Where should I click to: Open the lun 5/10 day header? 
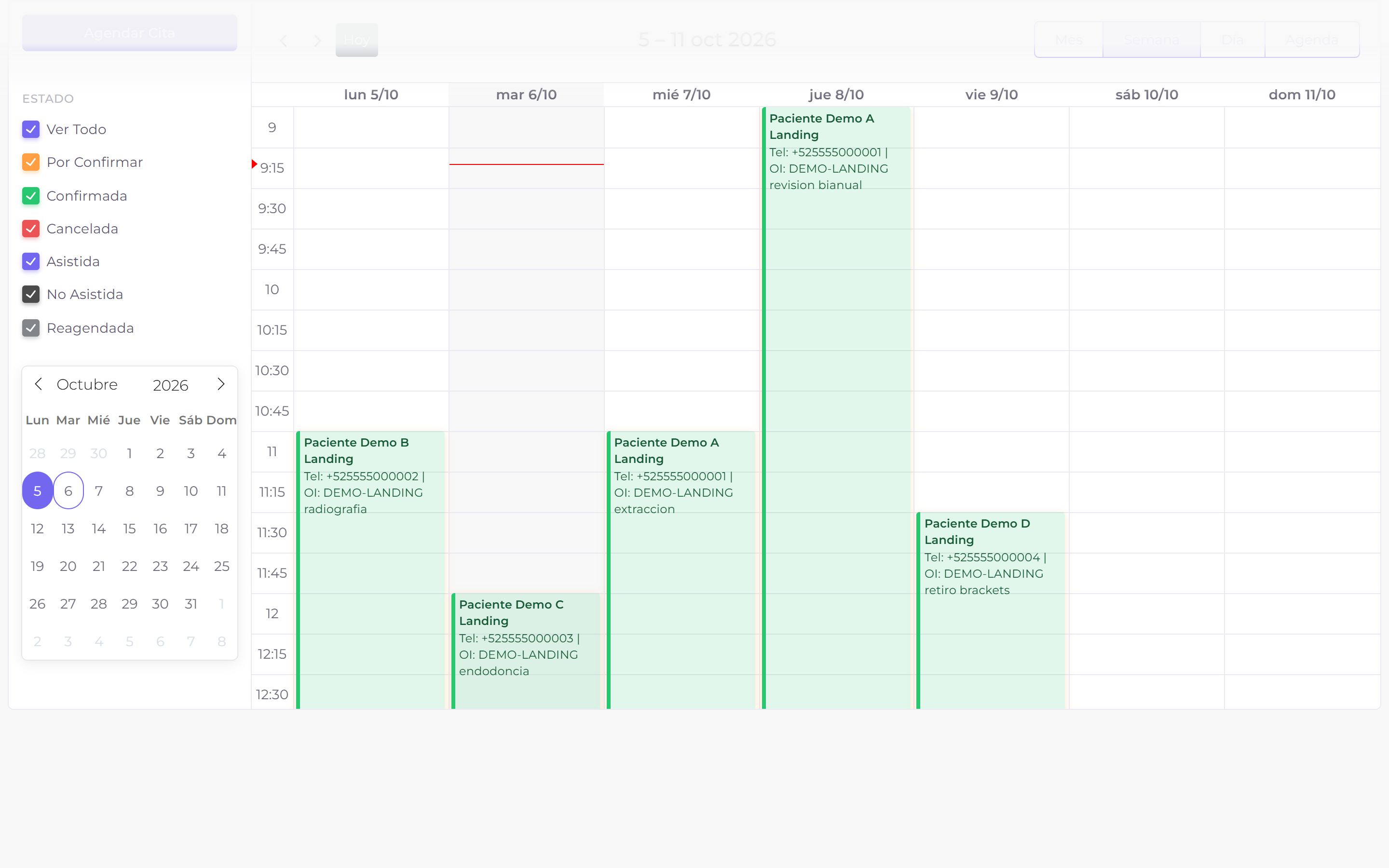(x=371, y=95)
